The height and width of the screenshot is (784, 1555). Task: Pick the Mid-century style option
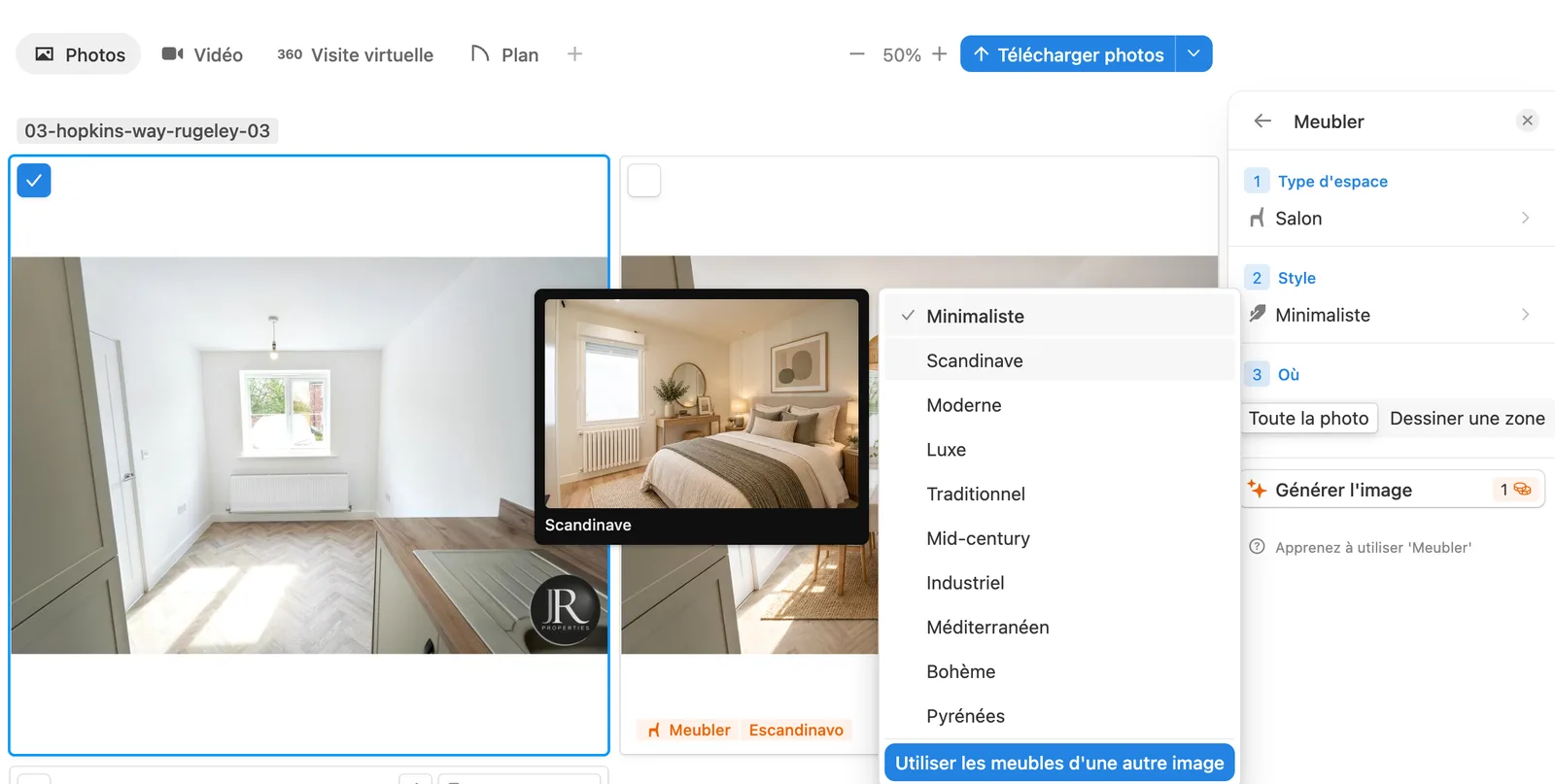[1059, 538]
